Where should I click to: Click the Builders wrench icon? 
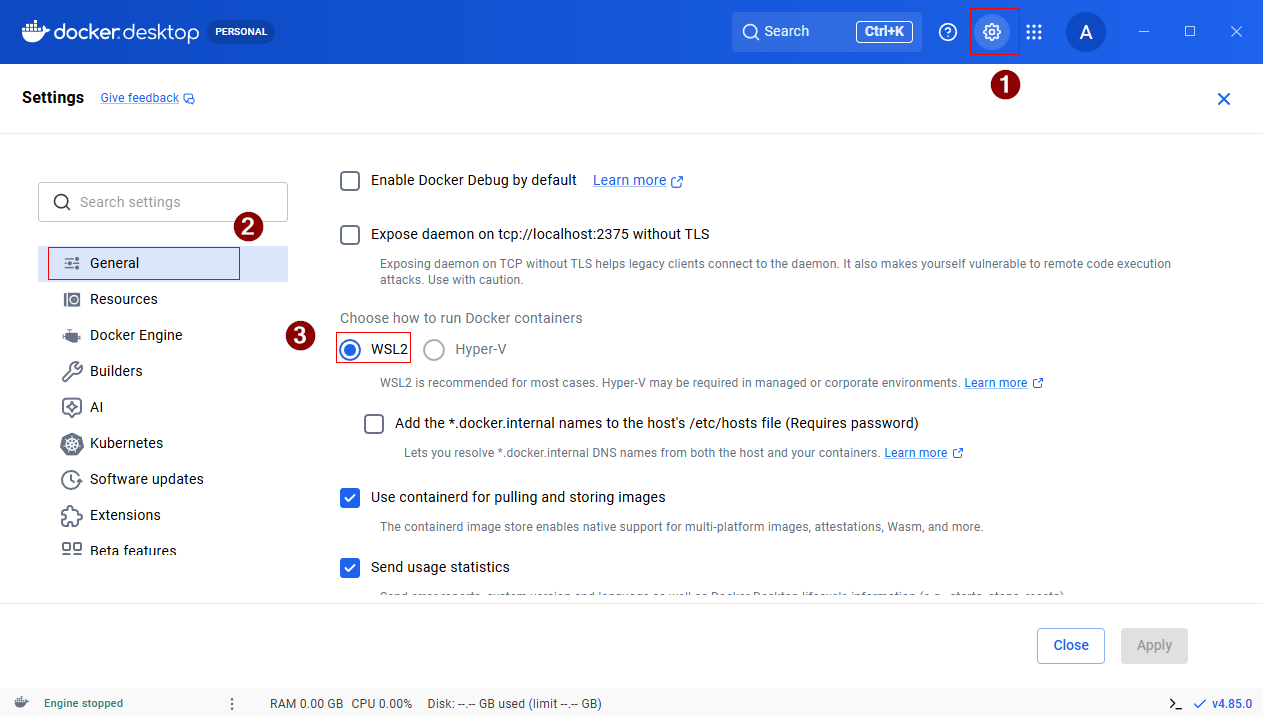click(x=72, y=371)
